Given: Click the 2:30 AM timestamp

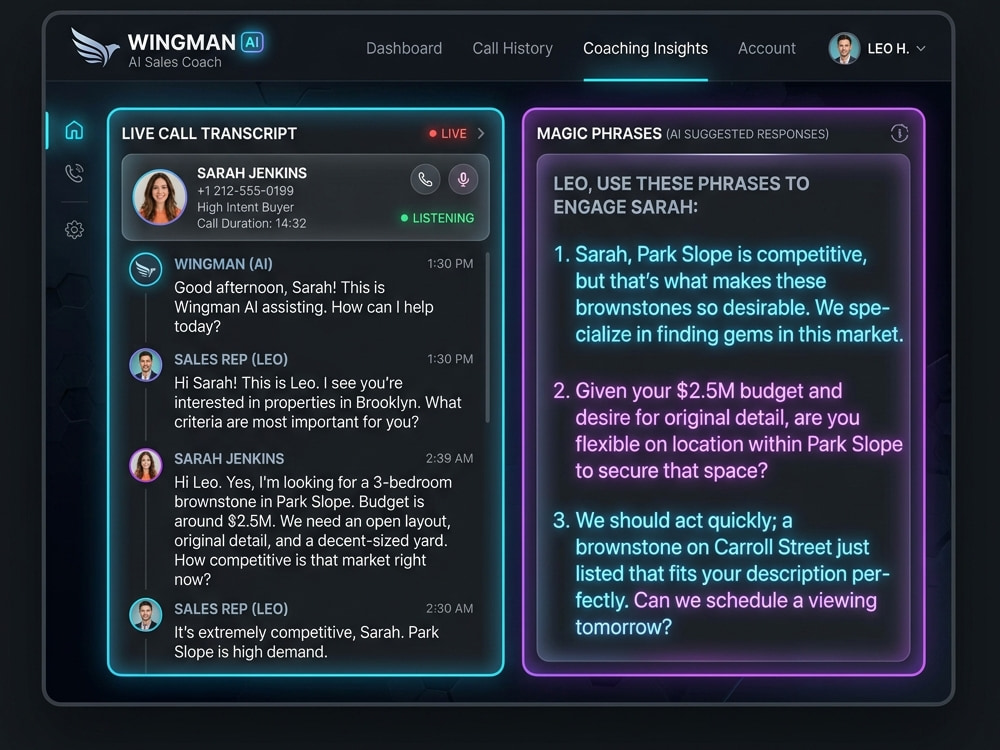Looking at the screenshot, I should point(450,608).
